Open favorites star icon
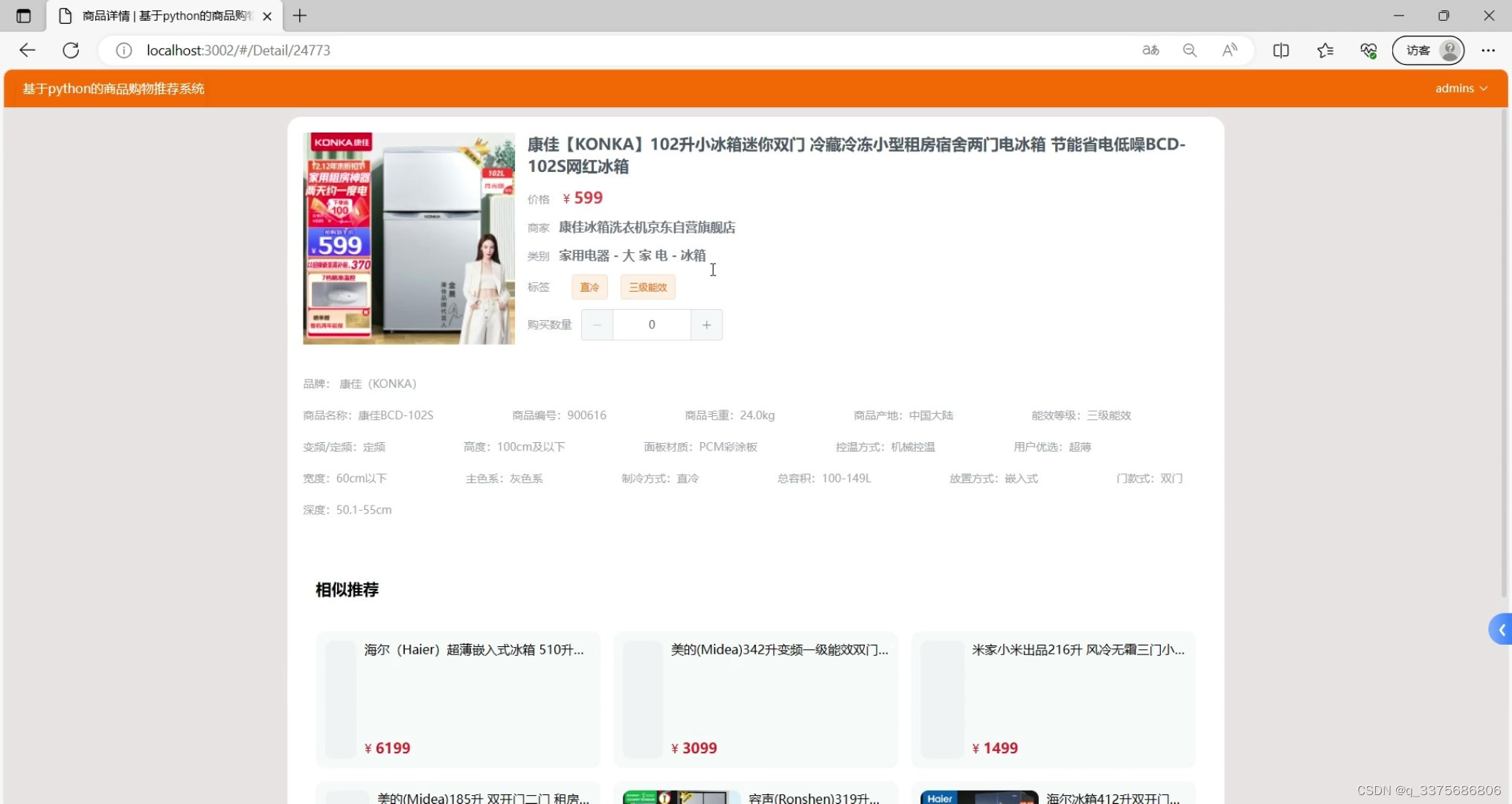The width and height of the screenshot is (1512, 804). pyautogui.click(x=1324, y=50)
